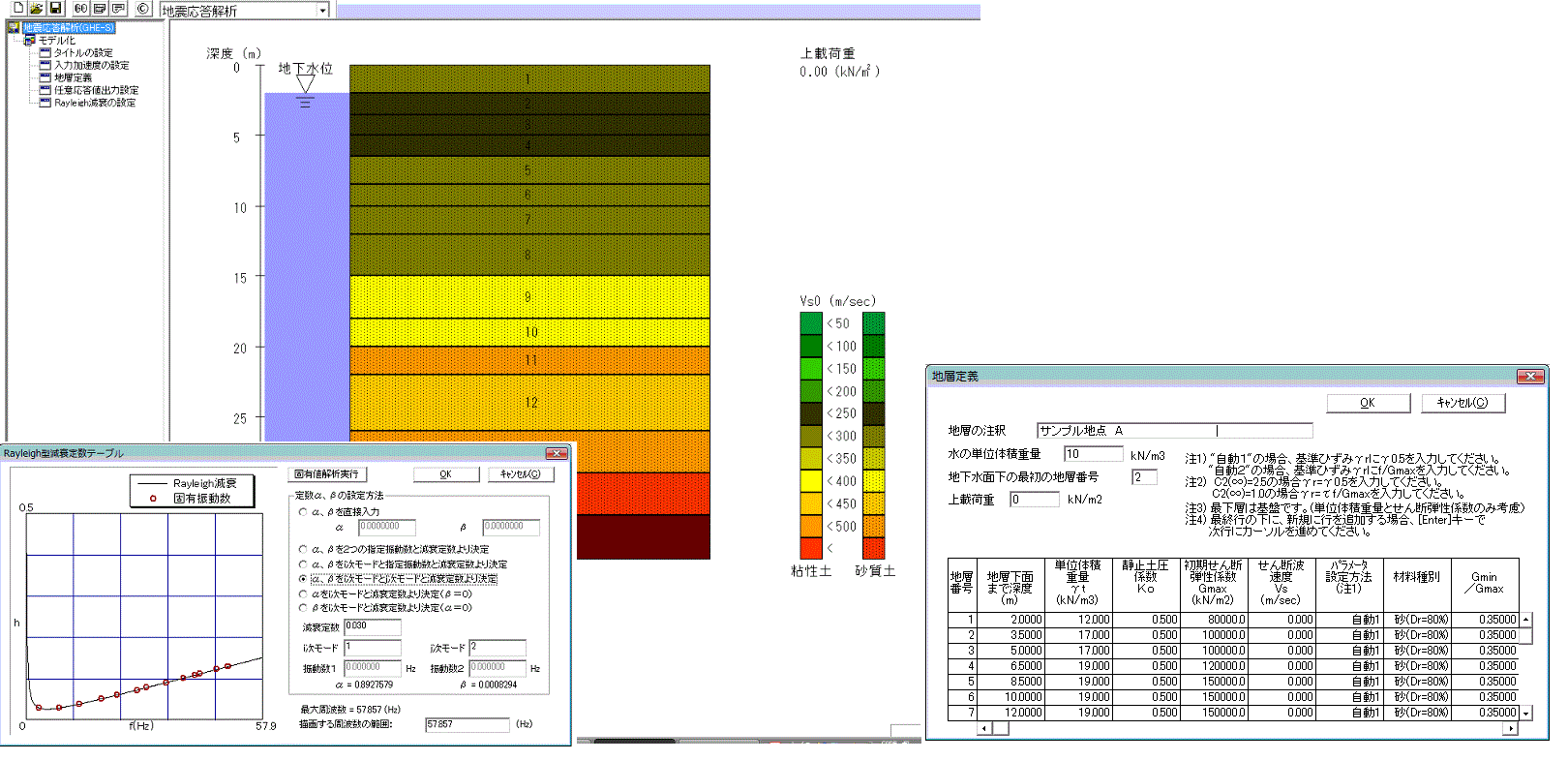Select αをi次モードと減衰定数より決定(β=0) radio option
The image size is (1568, 761).
tap(303, 594)
